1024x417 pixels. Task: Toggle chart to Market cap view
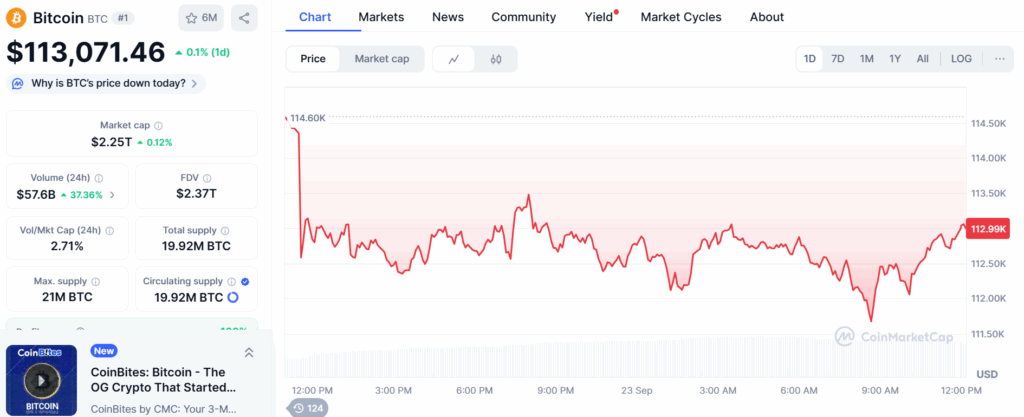click(x=381, y=59)
